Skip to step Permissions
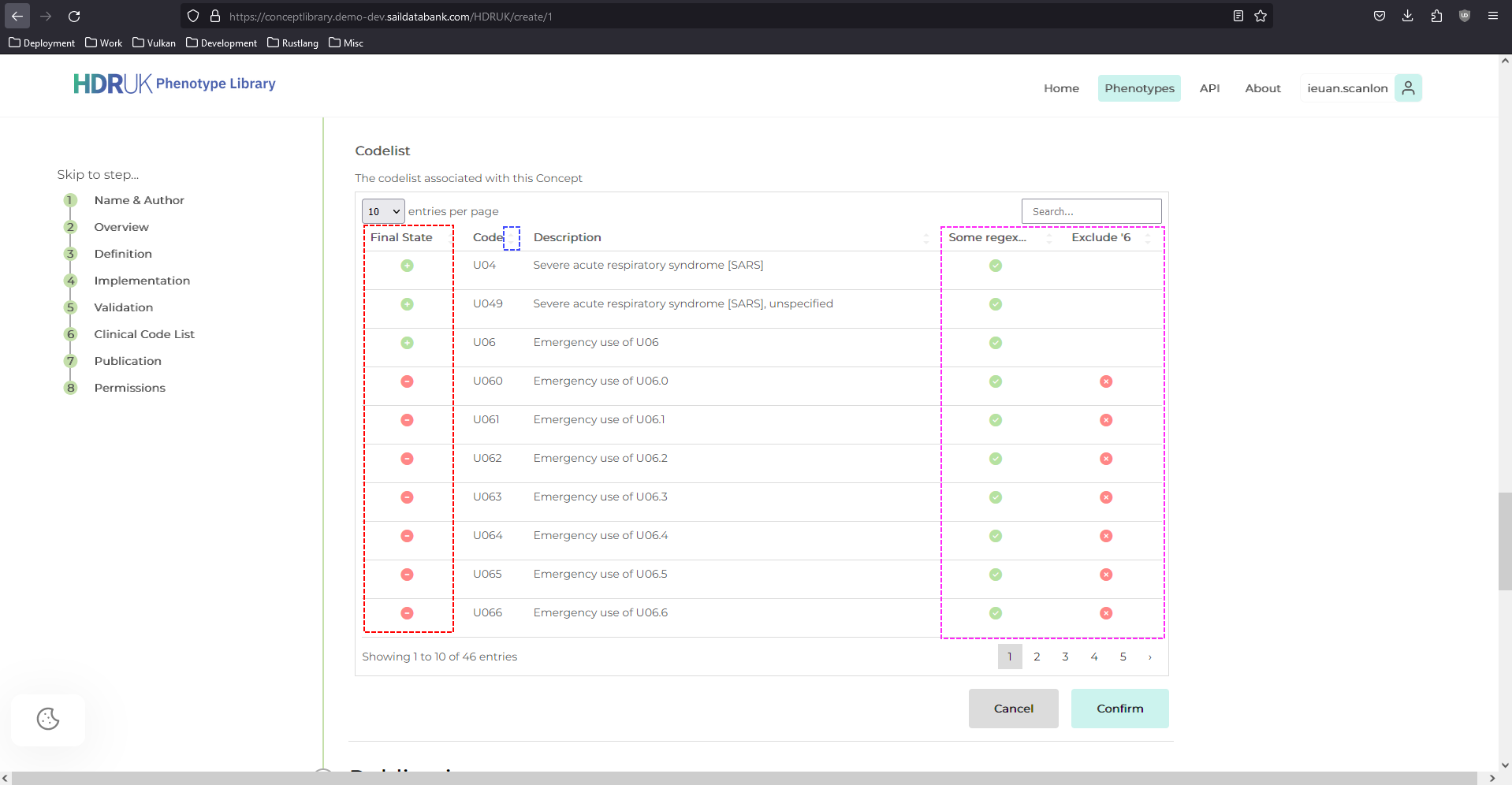 [130, 388]
